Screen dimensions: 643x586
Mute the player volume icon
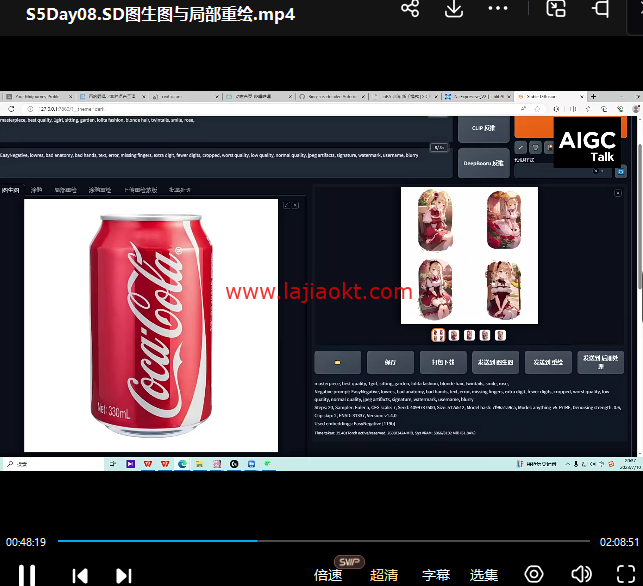point(581,574)
